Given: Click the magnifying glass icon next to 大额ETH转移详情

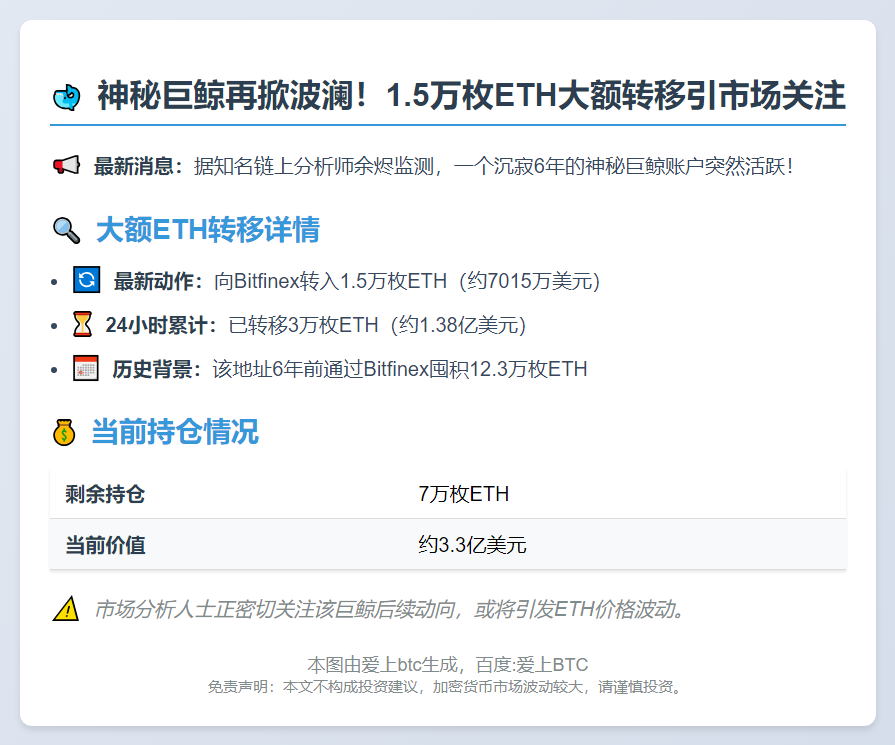Looking at the screenshot, I should [64, 229].
